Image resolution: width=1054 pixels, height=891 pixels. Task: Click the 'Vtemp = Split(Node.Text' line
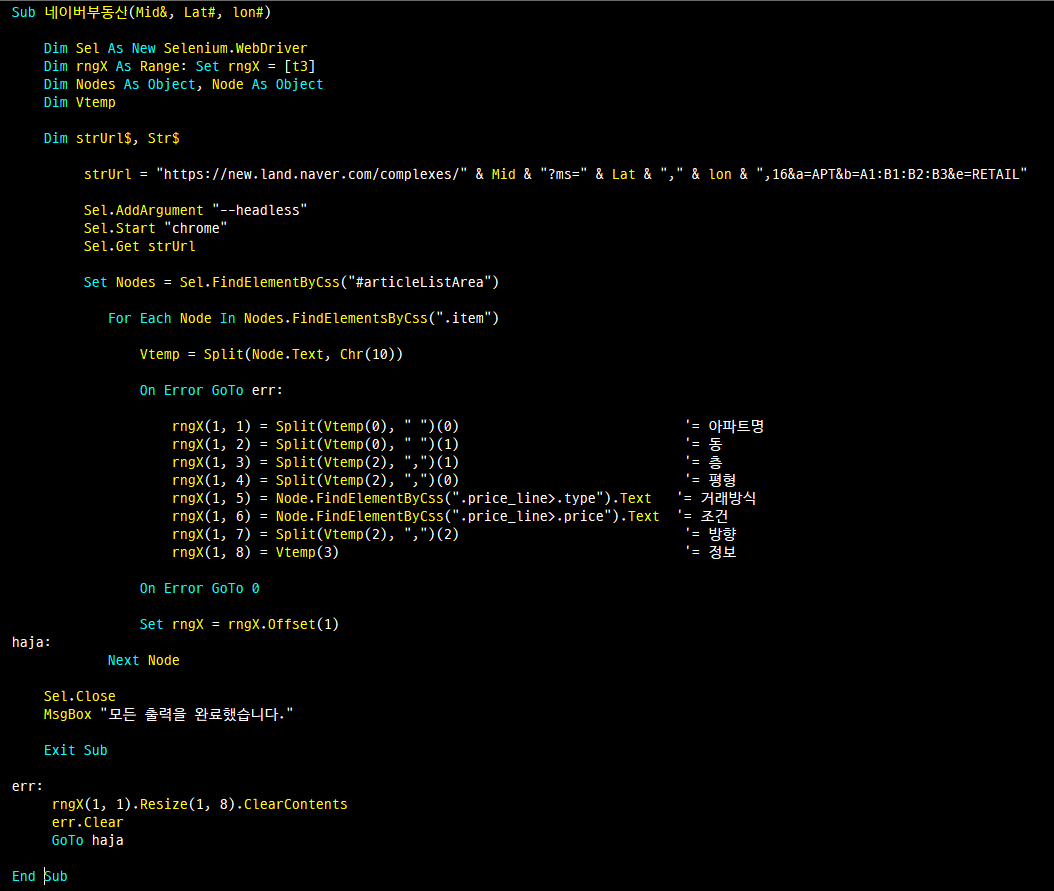[x=271, y=354]
